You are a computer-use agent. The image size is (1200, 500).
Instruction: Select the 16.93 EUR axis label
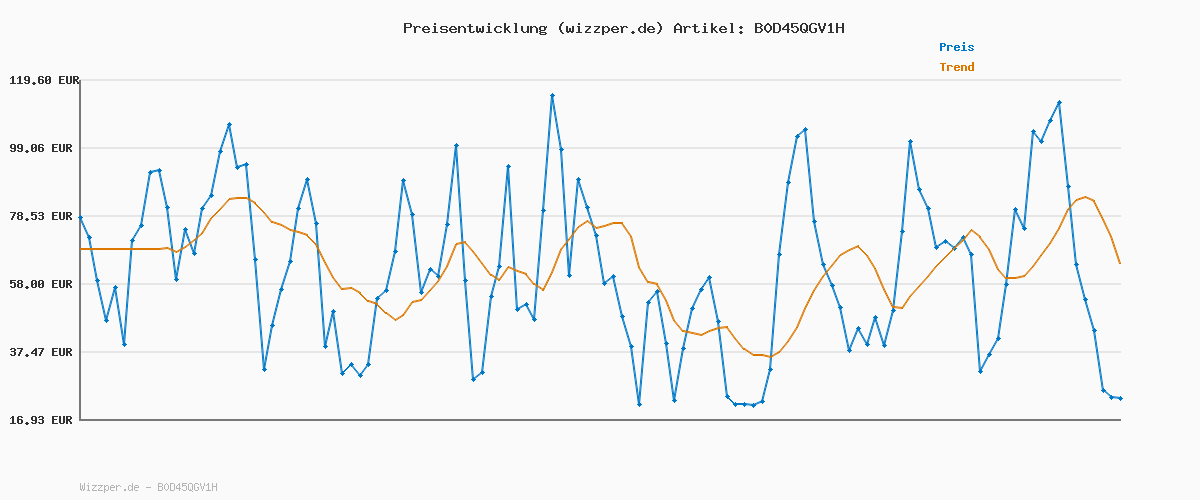[42, 420]
